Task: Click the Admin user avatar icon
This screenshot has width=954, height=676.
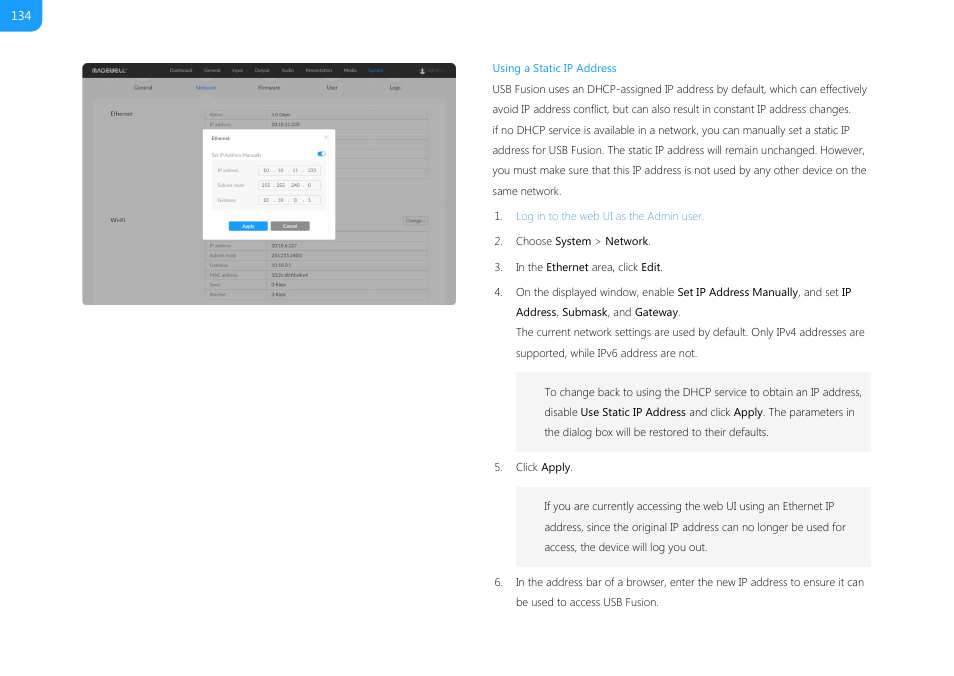Action: point(422,71)
